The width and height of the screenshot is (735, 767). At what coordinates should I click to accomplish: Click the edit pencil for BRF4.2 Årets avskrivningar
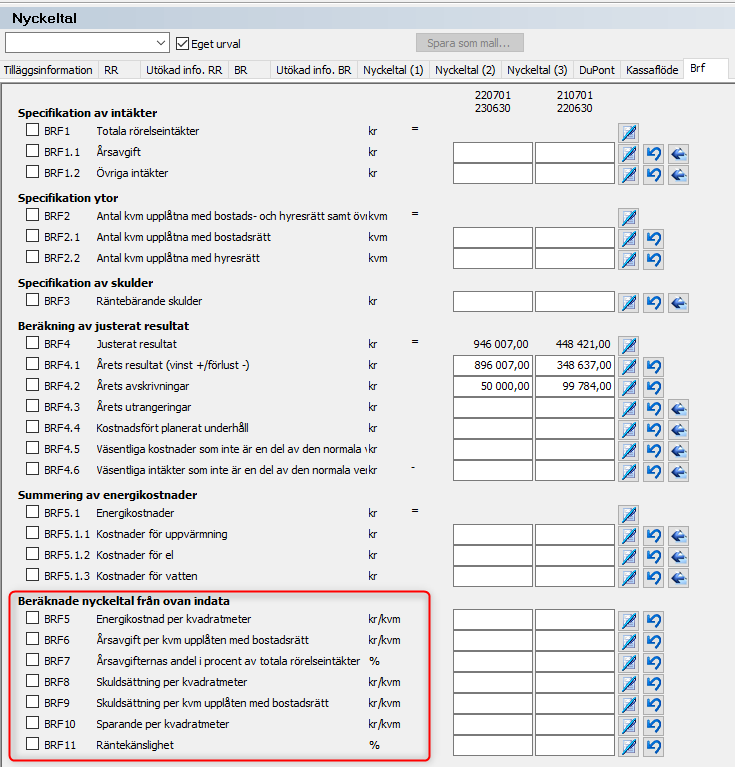[628, 388]
